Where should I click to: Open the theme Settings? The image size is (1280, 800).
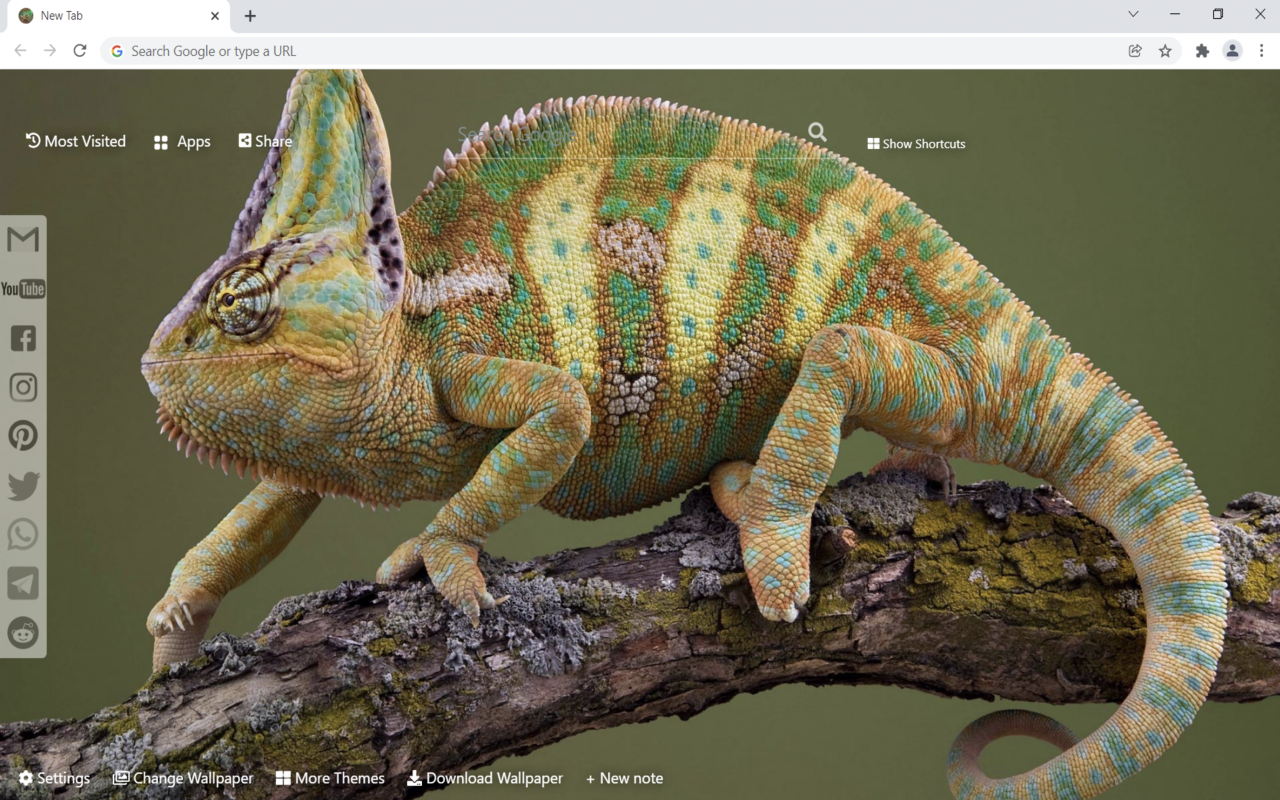[54, 778]
